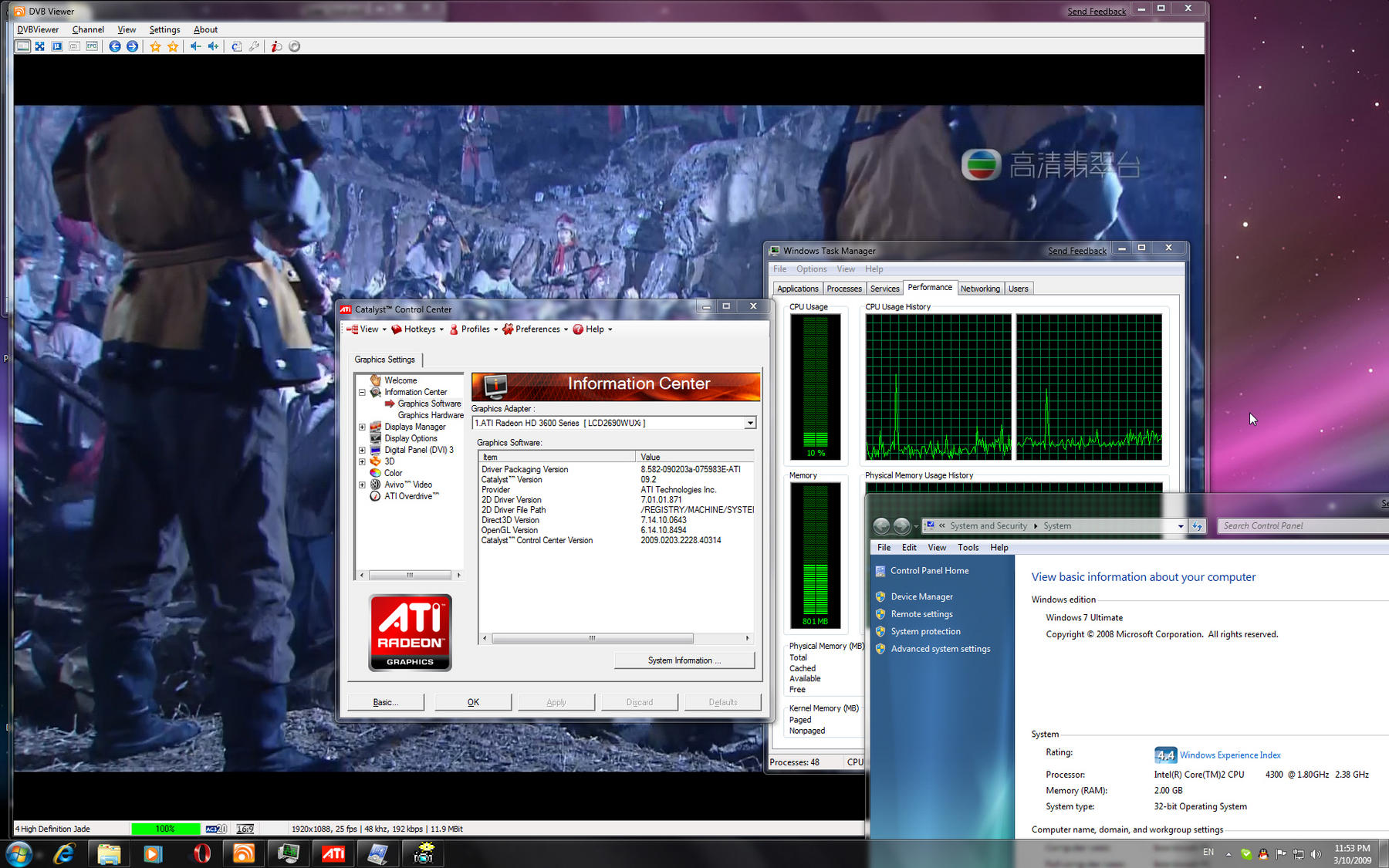The image size is (1389, 868).
Task: Open the Tools menu in Control Panel window
Action: [x=968, y=548]
